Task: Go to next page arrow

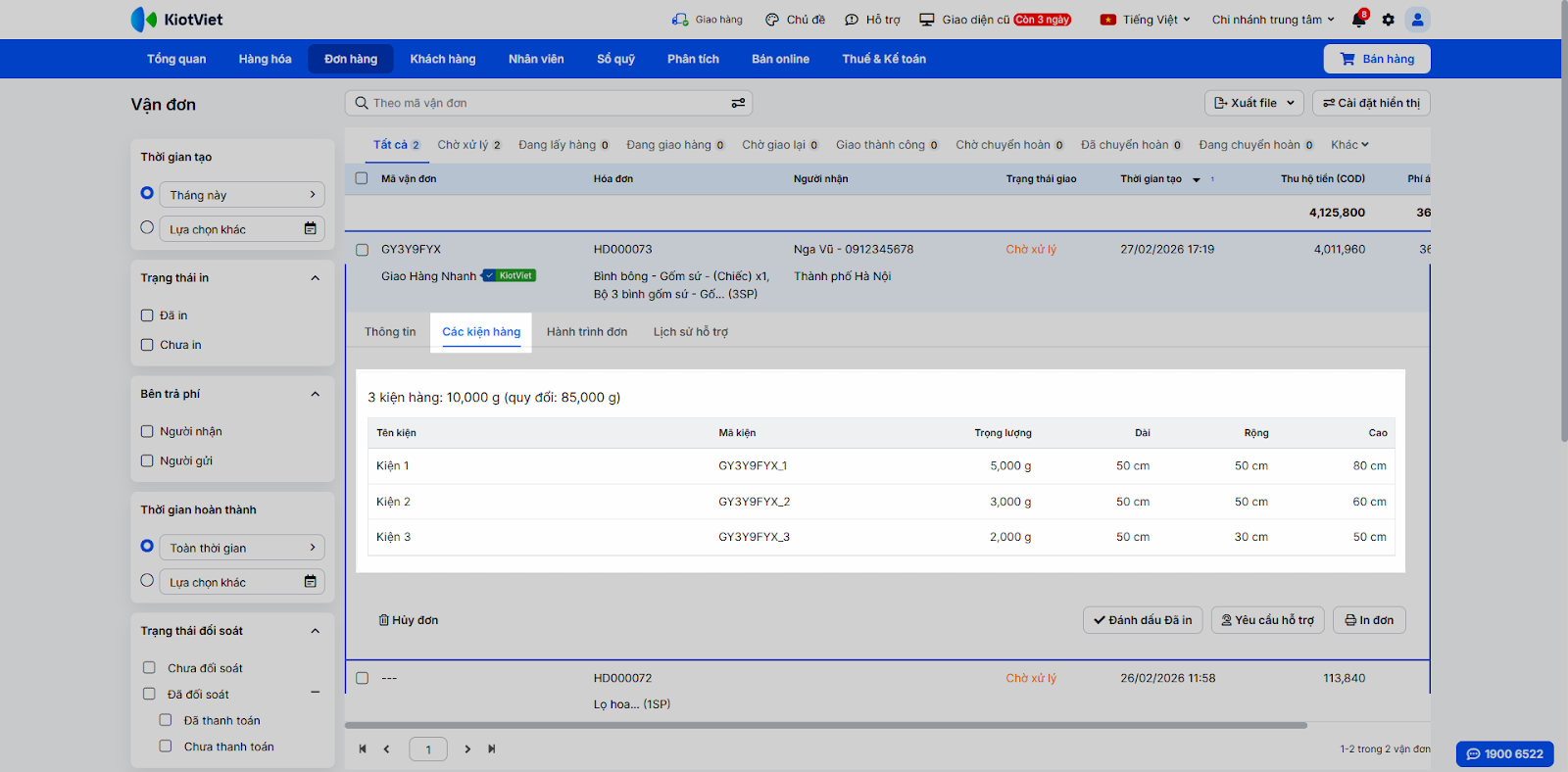Action: coord(467,749)
